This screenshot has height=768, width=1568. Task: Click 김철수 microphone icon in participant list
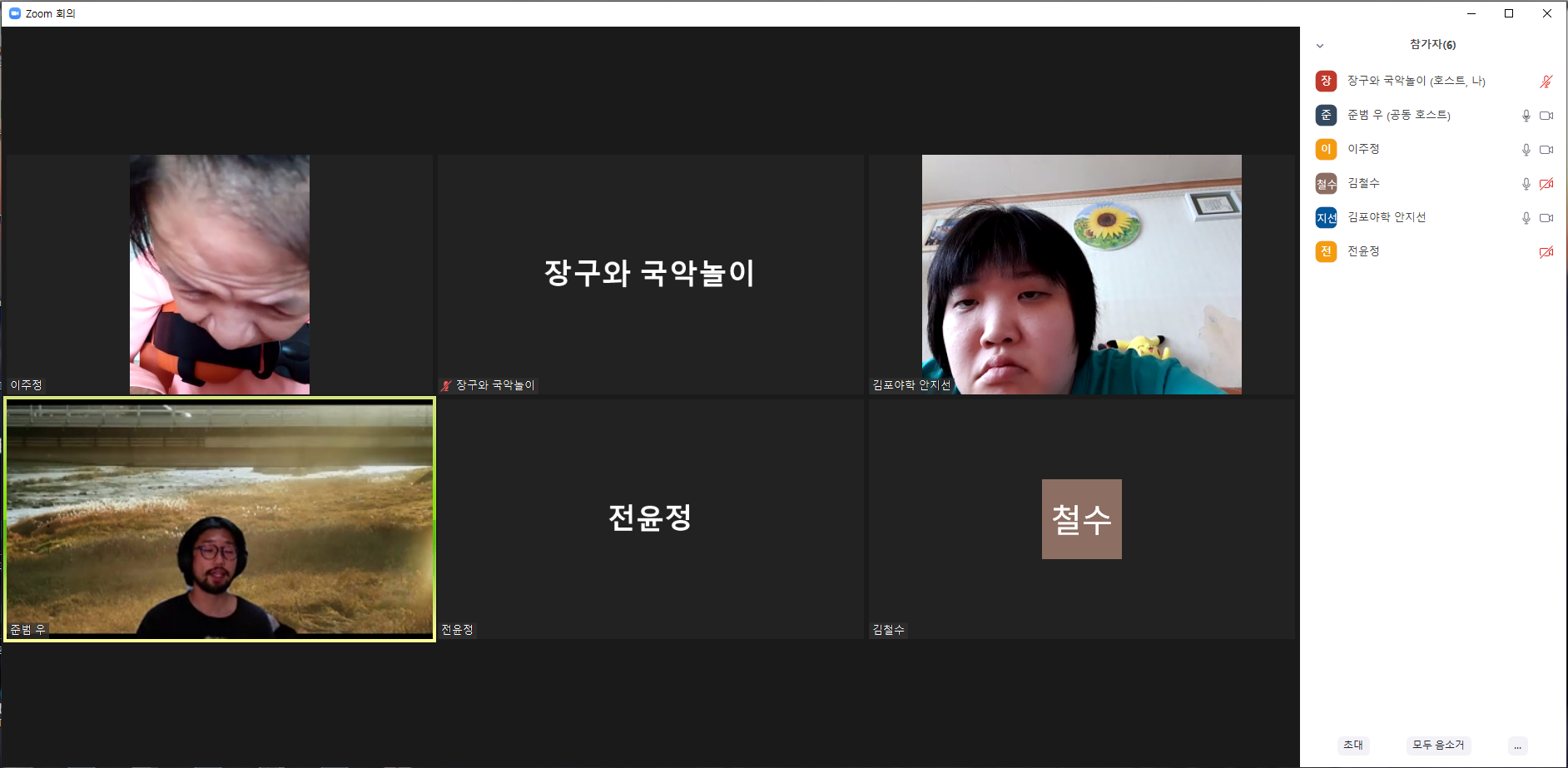click(x=1526, y=184)
